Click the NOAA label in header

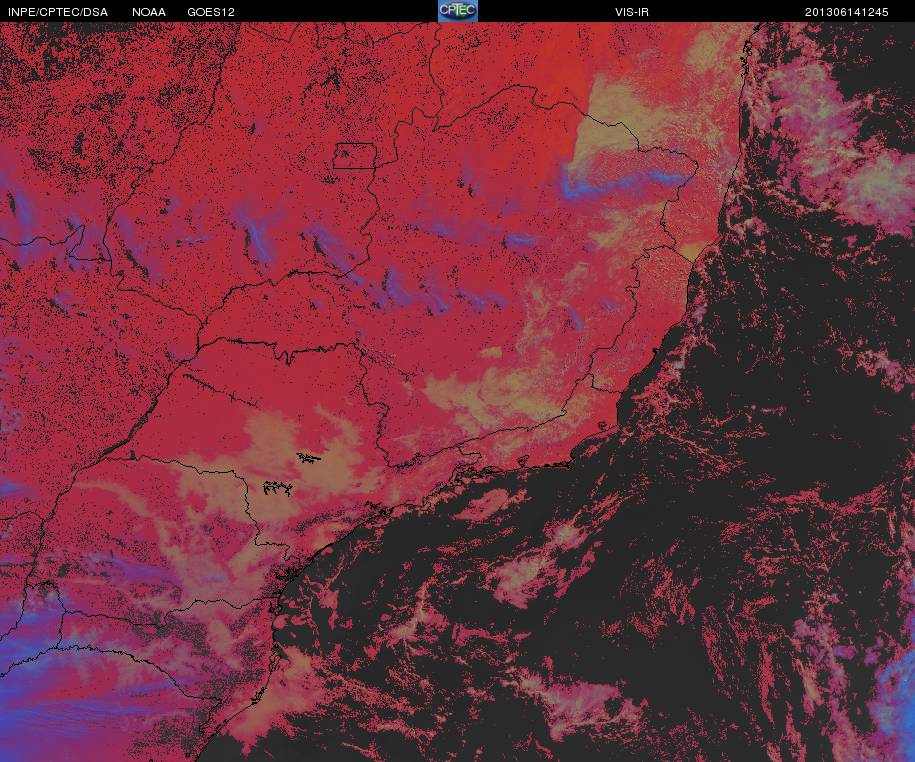click(x=149, y=12)
